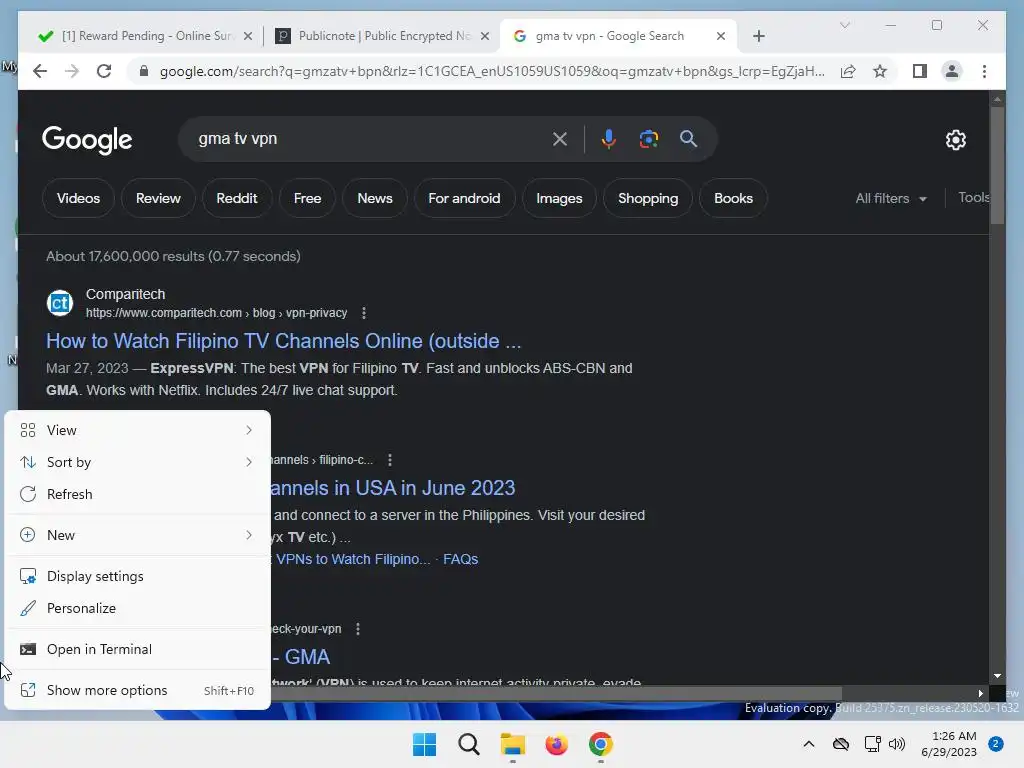Choose Open in Terminal
The image size is (1024, 768).
137,650
